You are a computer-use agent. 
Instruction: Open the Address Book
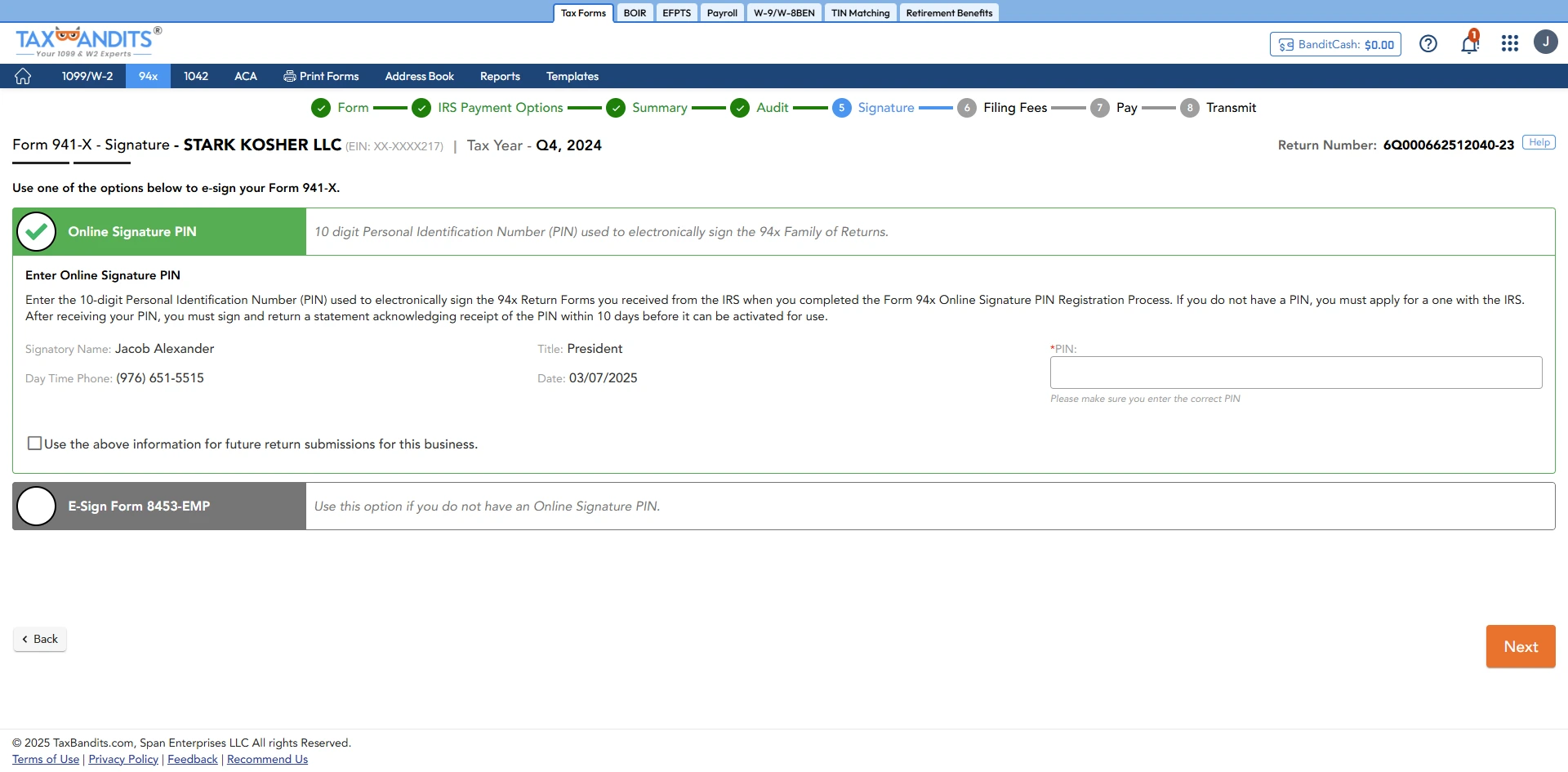point(419,76)
